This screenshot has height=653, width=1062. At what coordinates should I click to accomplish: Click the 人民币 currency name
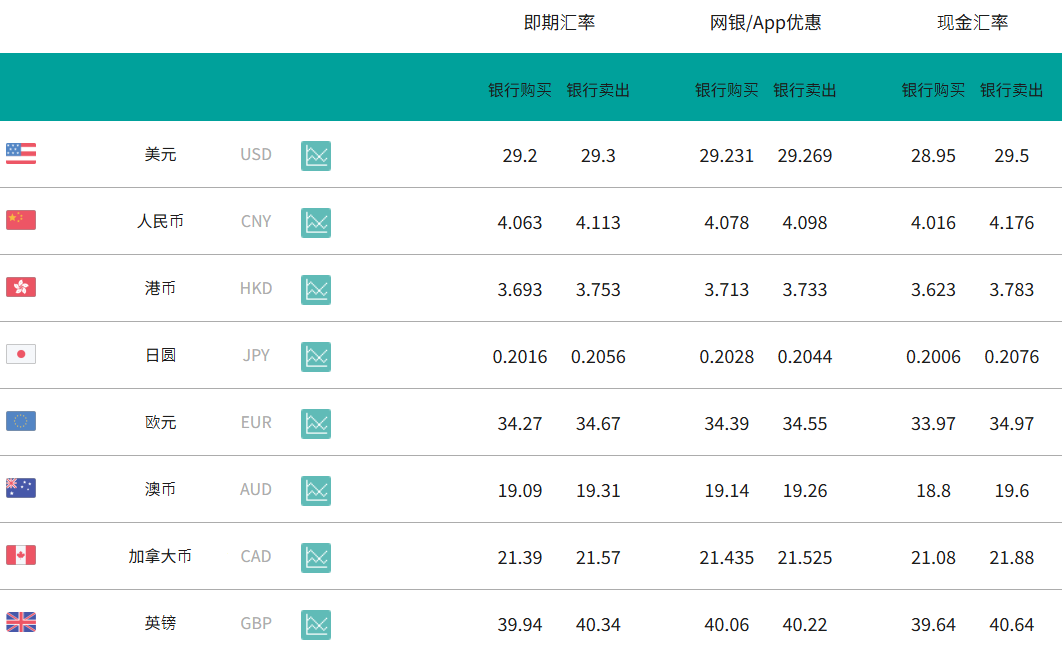coord(161,222)
